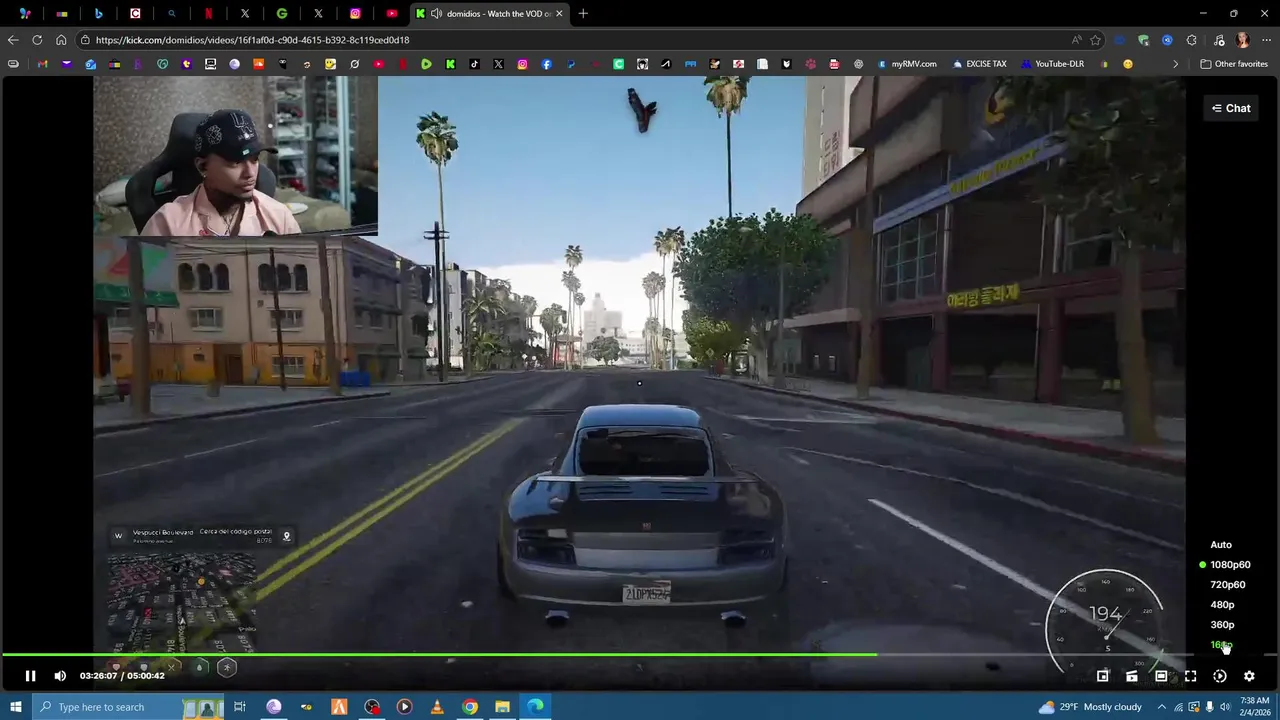Open the Instagram bookmark icon
1280x720 pixels.
[522, 64]
